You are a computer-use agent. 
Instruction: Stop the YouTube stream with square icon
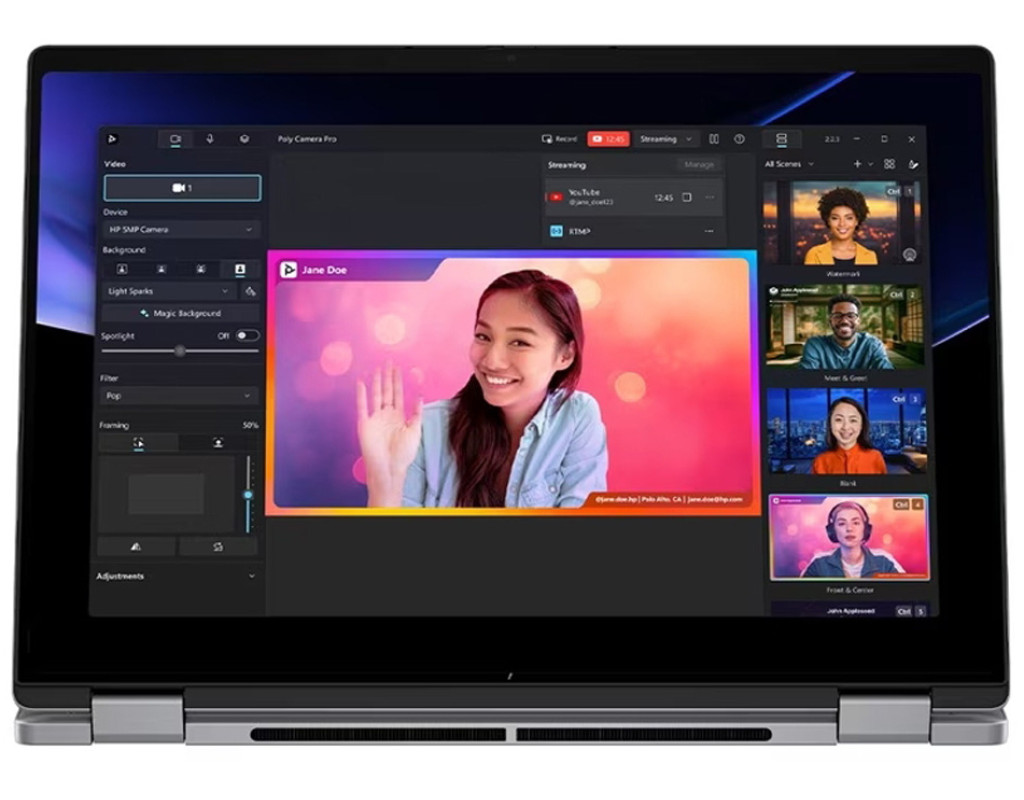687,198
